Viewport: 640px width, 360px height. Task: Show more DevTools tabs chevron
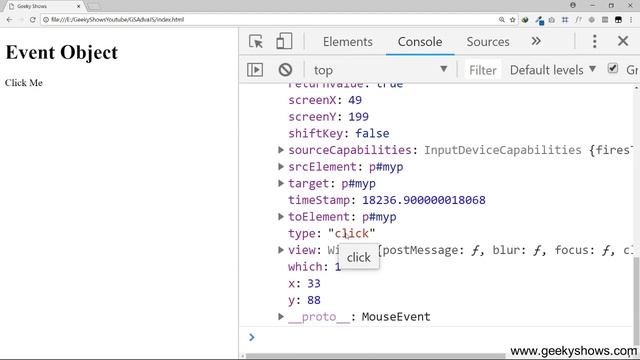pos(536,41)
